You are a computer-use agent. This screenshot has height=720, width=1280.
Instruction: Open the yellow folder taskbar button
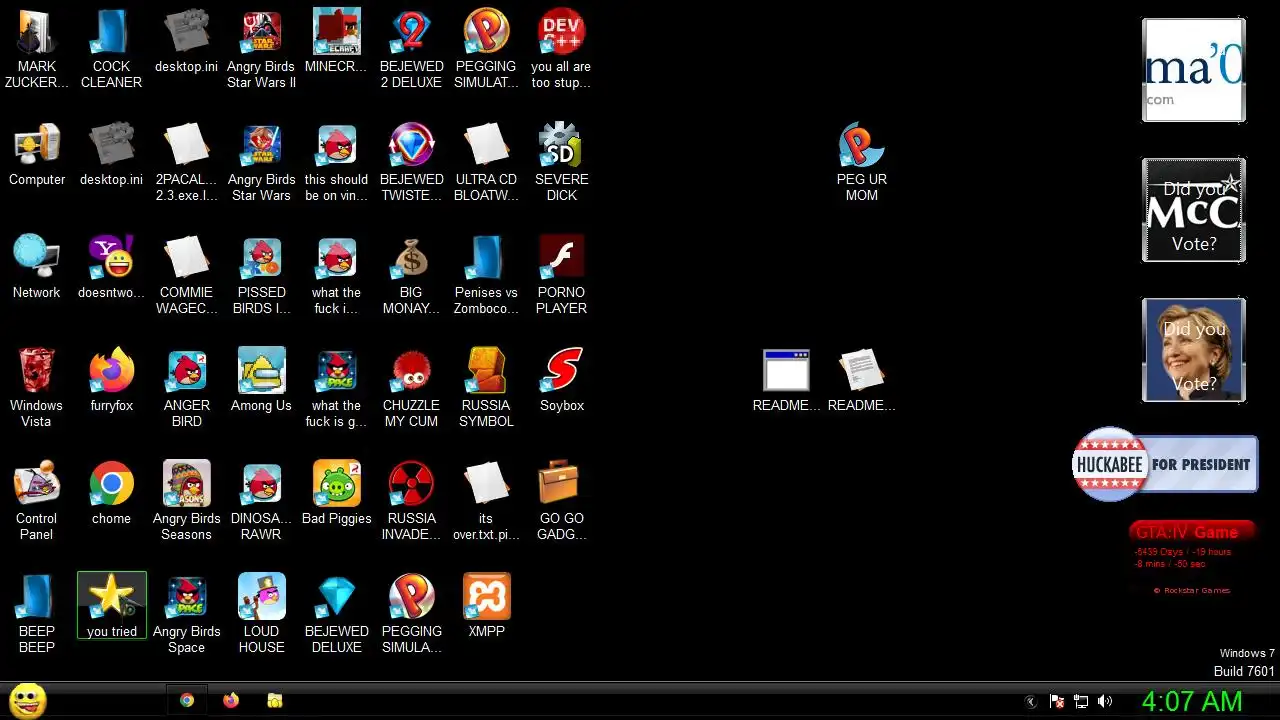click(x=275, y=701)
